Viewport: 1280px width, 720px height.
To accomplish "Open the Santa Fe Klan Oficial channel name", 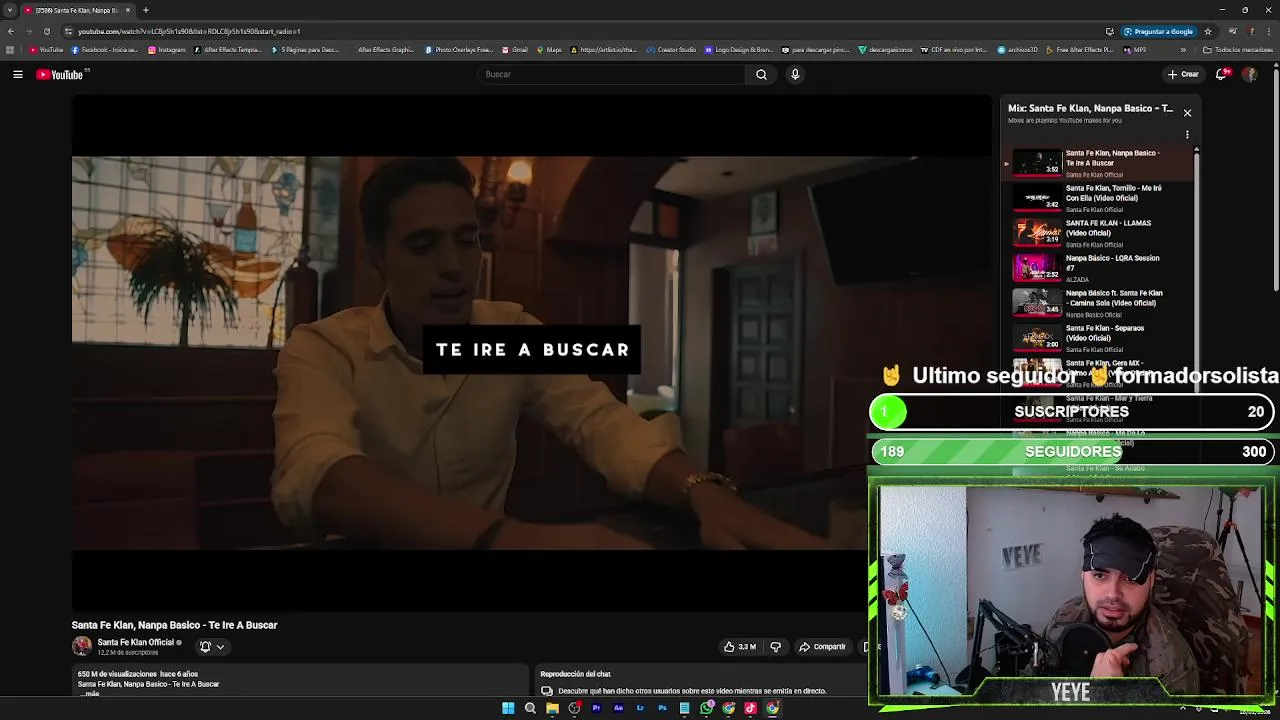I will click(135, 642).
